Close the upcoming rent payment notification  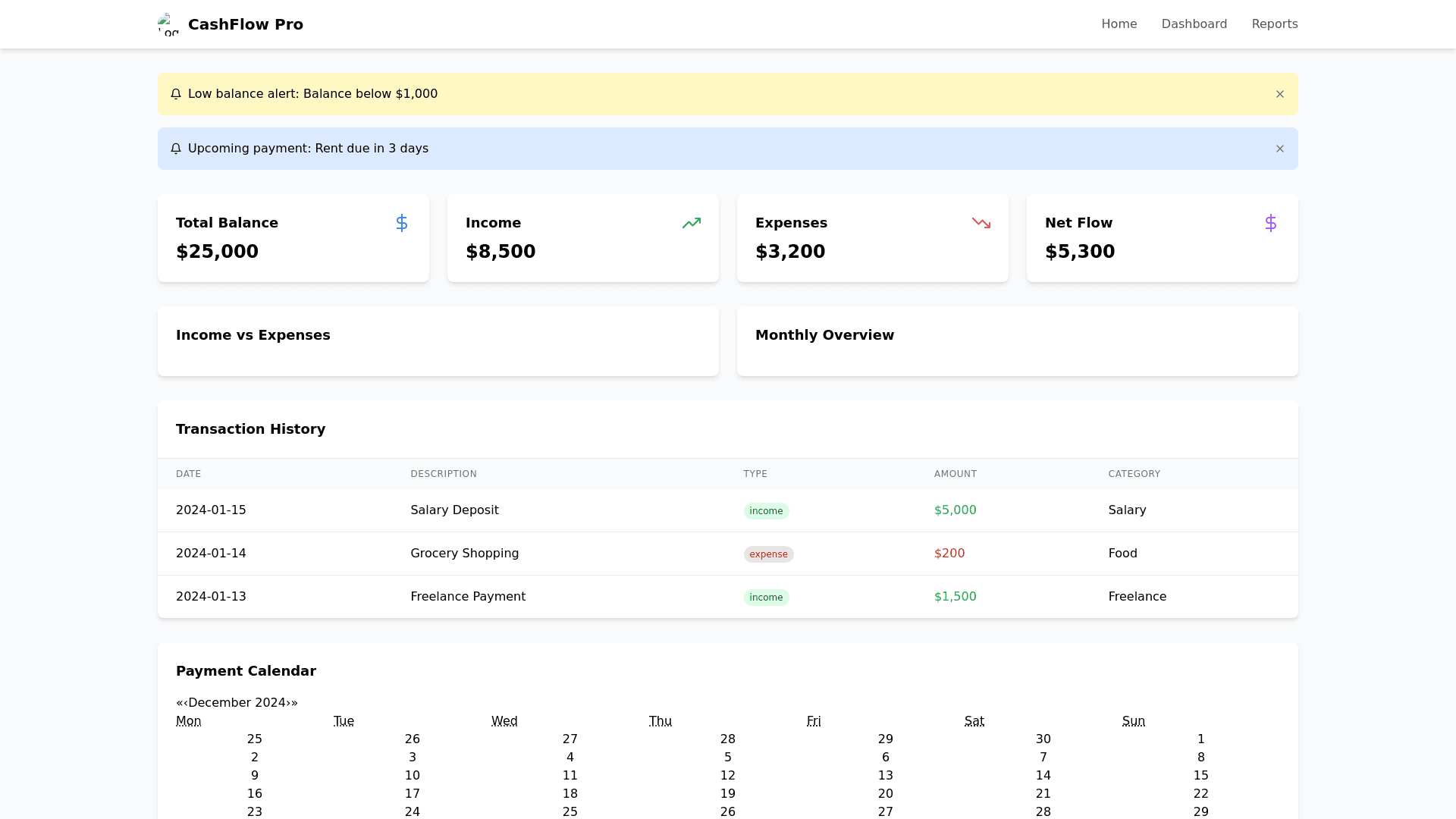click(1279, 149)
